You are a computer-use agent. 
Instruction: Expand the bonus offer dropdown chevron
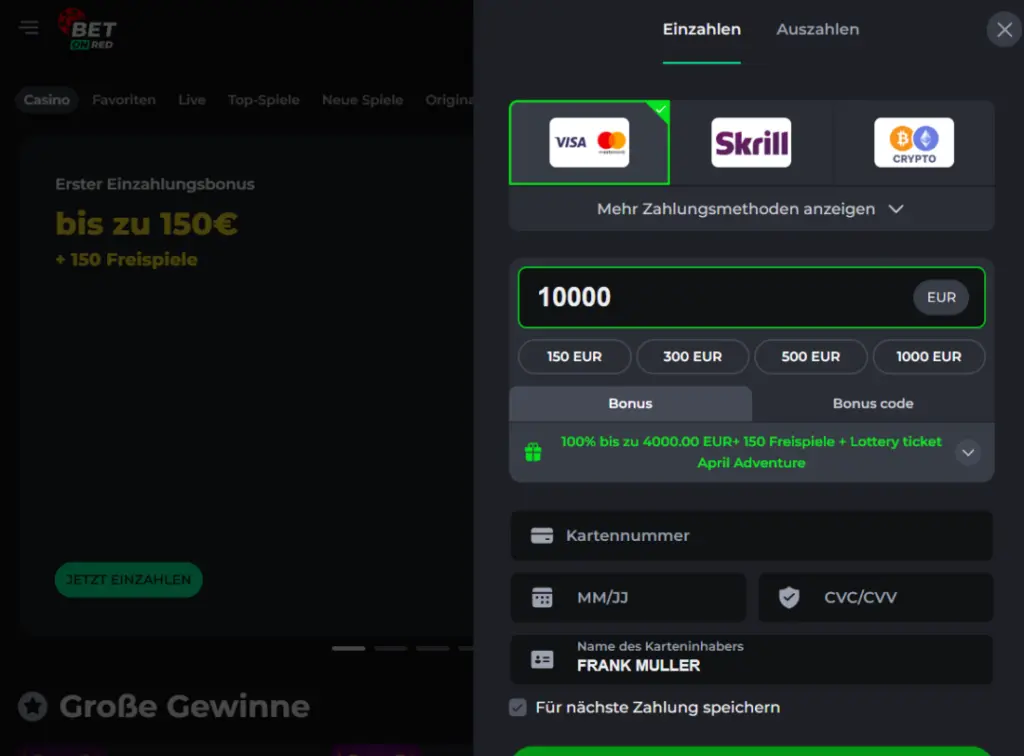(x=968, y=452)
